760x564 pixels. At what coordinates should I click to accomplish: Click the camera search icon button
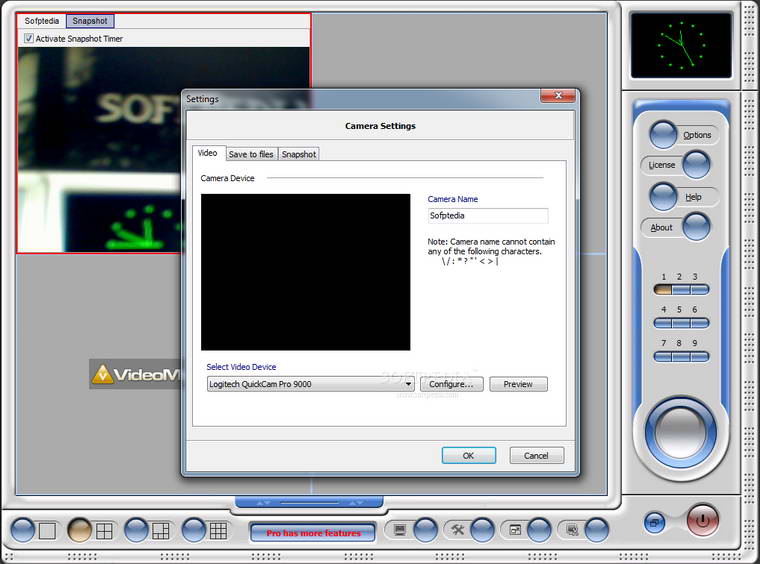(596, 530)
